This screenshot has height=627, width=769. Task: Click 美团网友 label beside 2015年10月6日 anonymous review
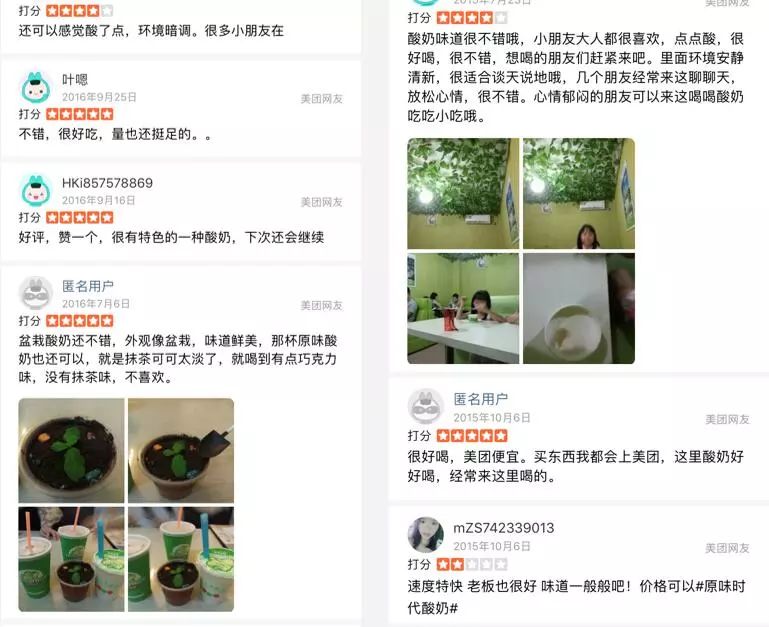click(x=727, y=419)
